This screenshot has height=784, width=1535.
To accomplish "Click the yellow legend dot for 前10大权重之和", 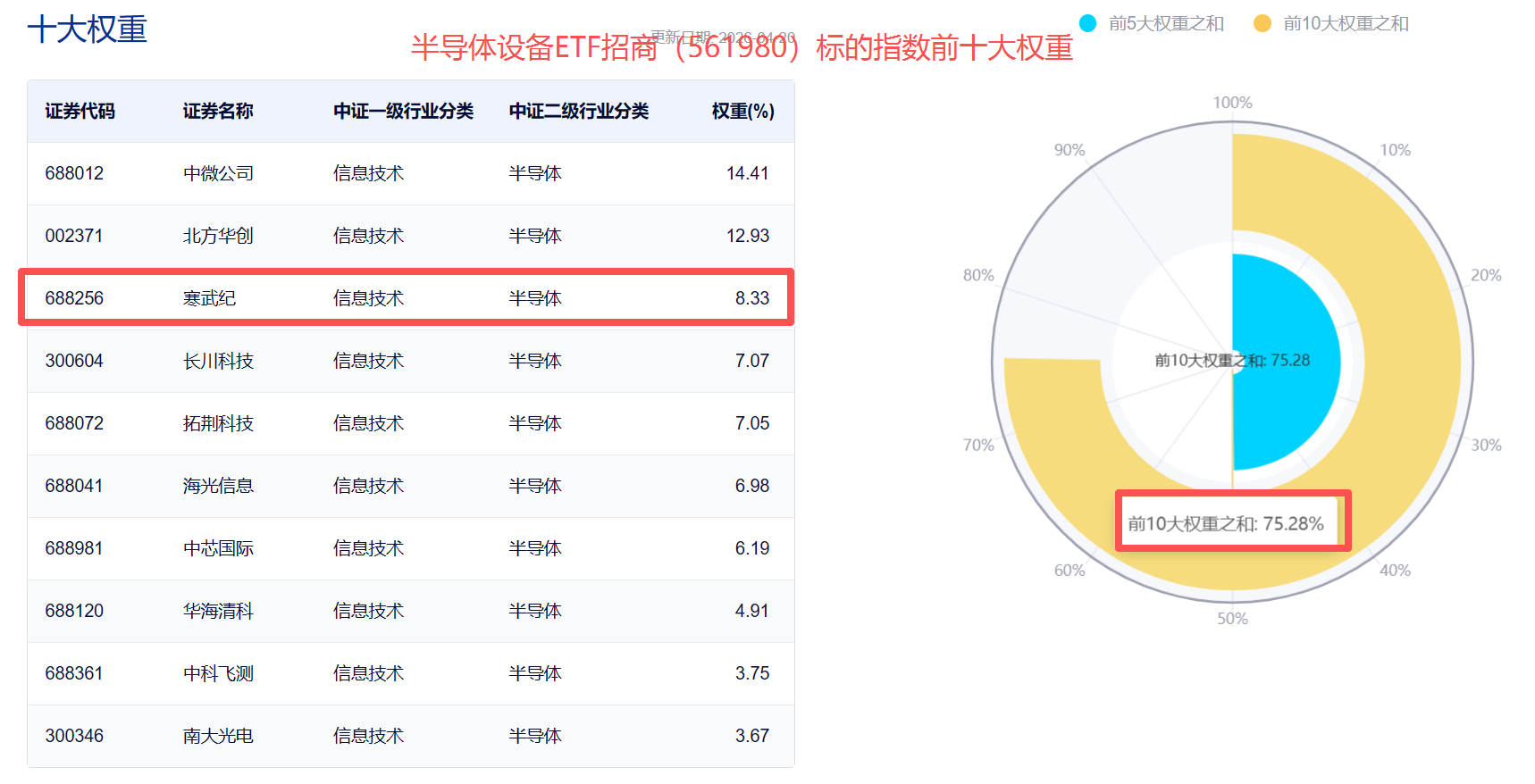I will point(1262,23).
